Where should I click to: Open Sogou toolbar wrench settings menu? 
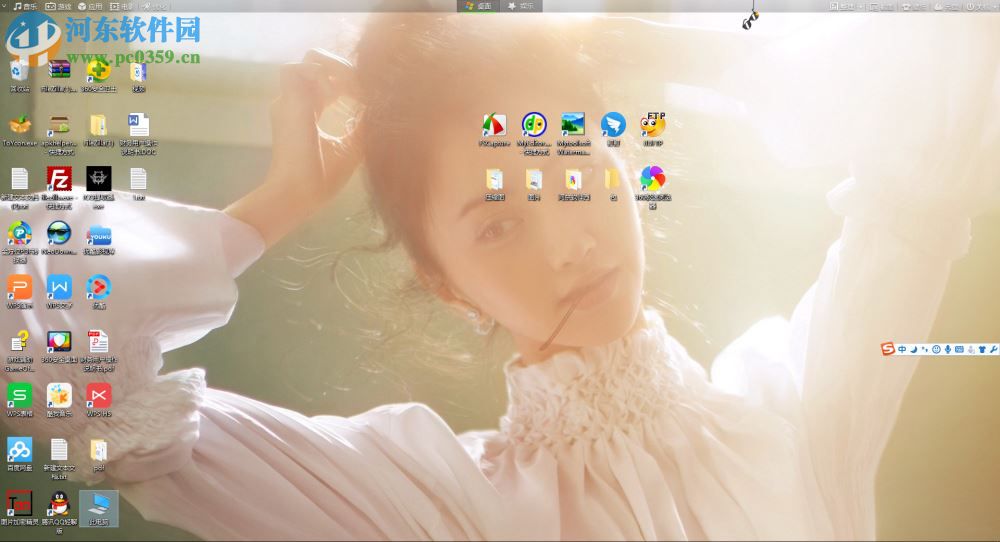(x=994, y=349)
